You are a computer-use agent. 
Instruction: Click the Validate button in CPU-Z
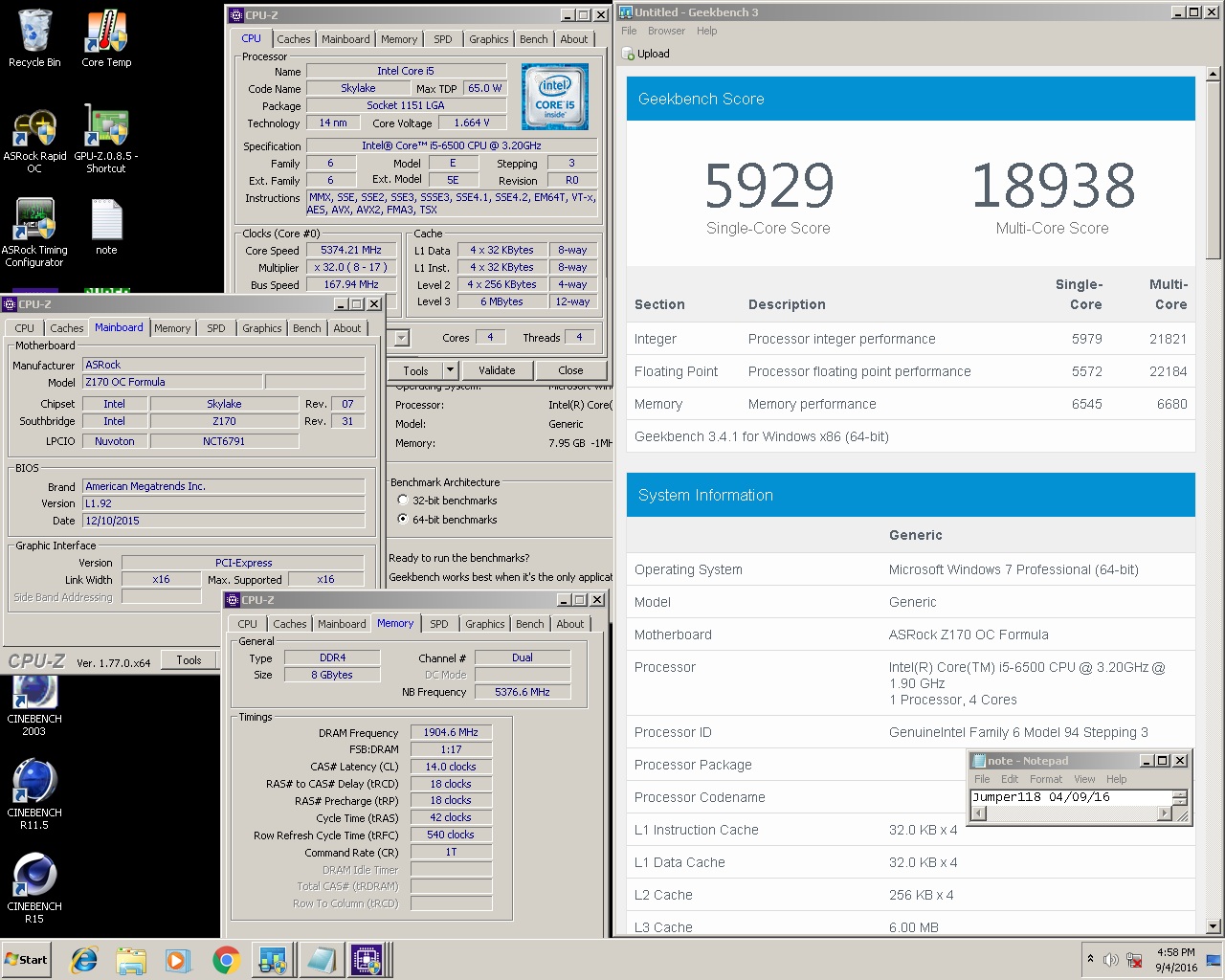[497, 370]
